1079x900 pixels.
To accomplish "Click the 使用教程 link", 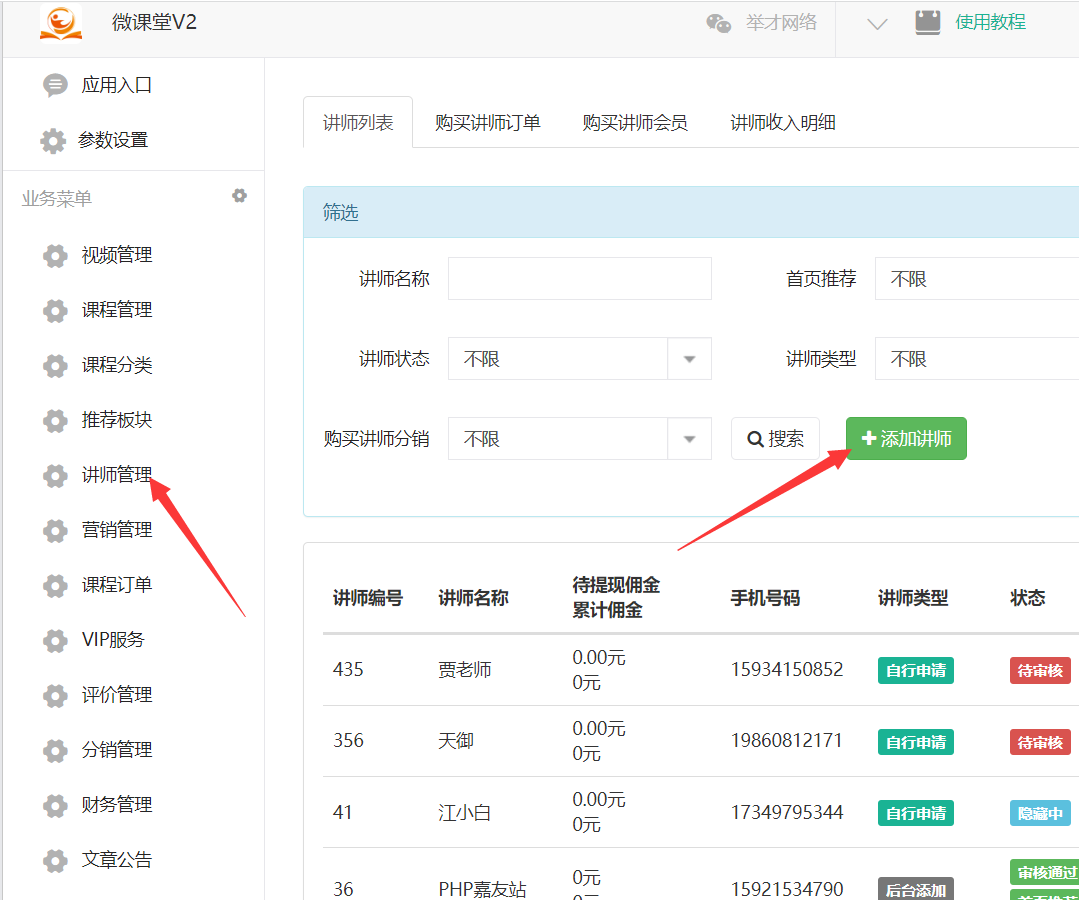I will [x=991, y=22].
